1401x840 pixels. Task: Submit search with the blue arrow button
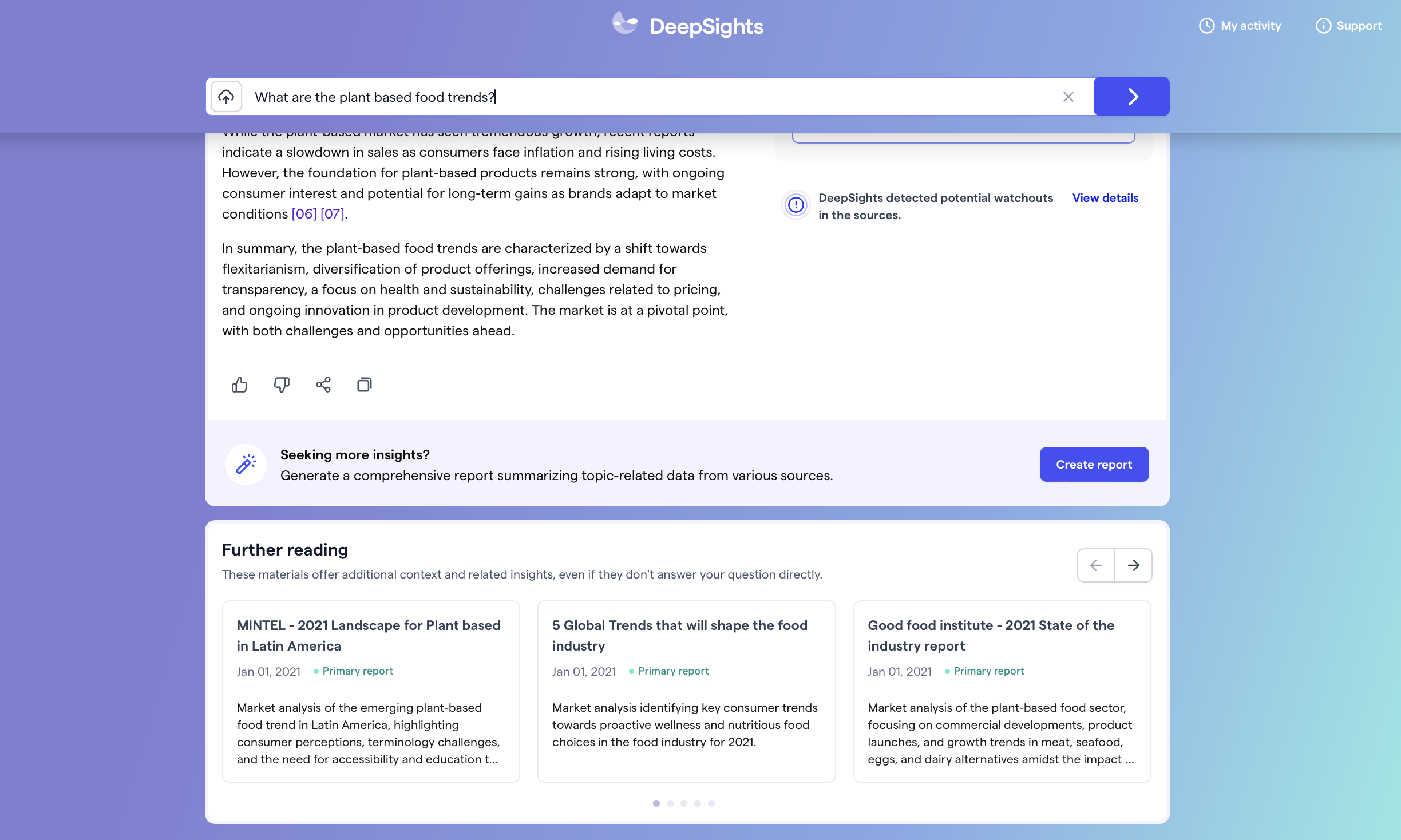(x=1131, y=97)
